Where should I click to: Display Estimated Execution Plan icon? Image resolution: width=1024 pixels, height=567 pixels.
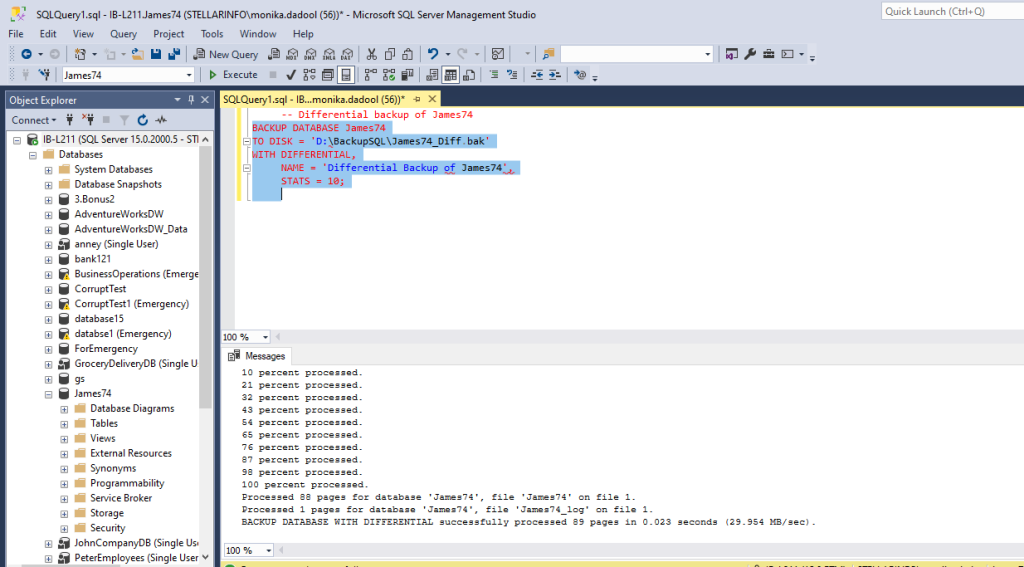click(x=309, y=75)
